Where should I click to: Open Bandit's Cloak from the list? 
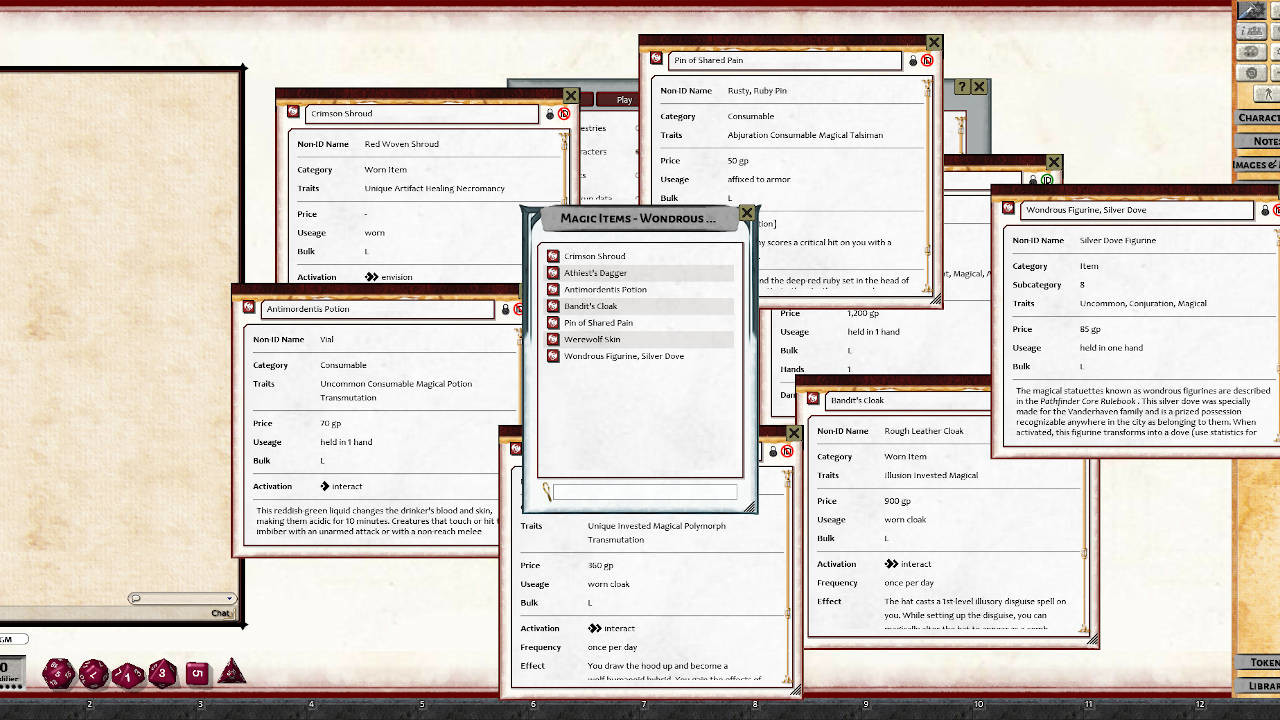click(x=590, y=306)
